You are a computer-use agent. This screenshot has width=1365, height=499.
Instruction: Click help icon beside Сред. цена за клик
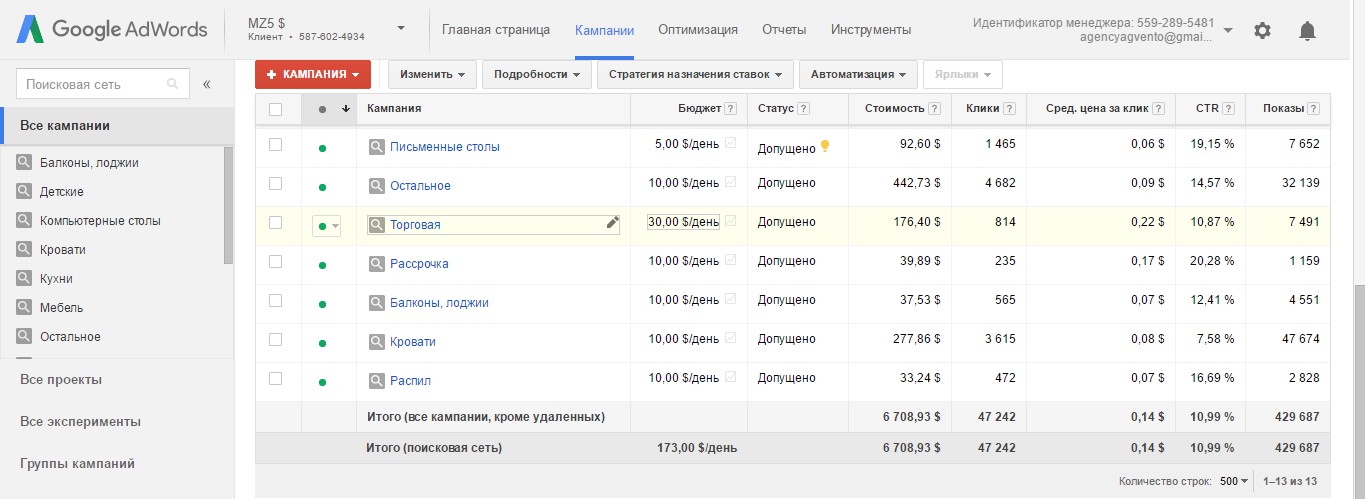pos(1158,109)
